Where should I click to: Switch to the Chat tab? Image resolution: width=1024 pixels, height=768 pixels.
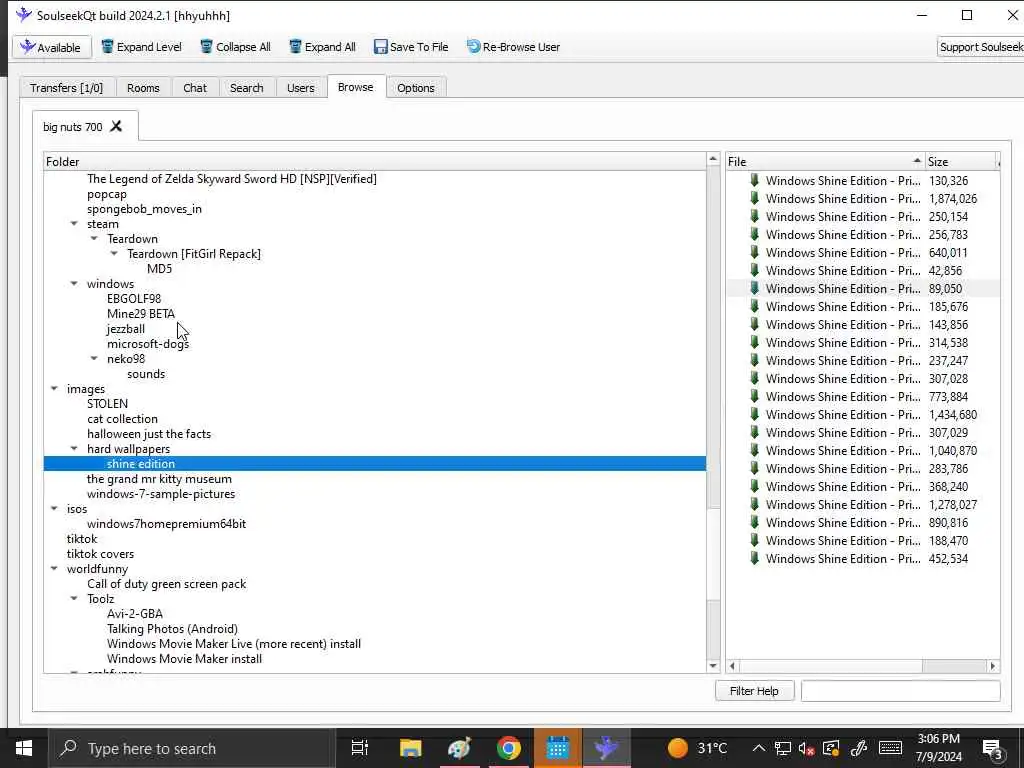point(195,88)
